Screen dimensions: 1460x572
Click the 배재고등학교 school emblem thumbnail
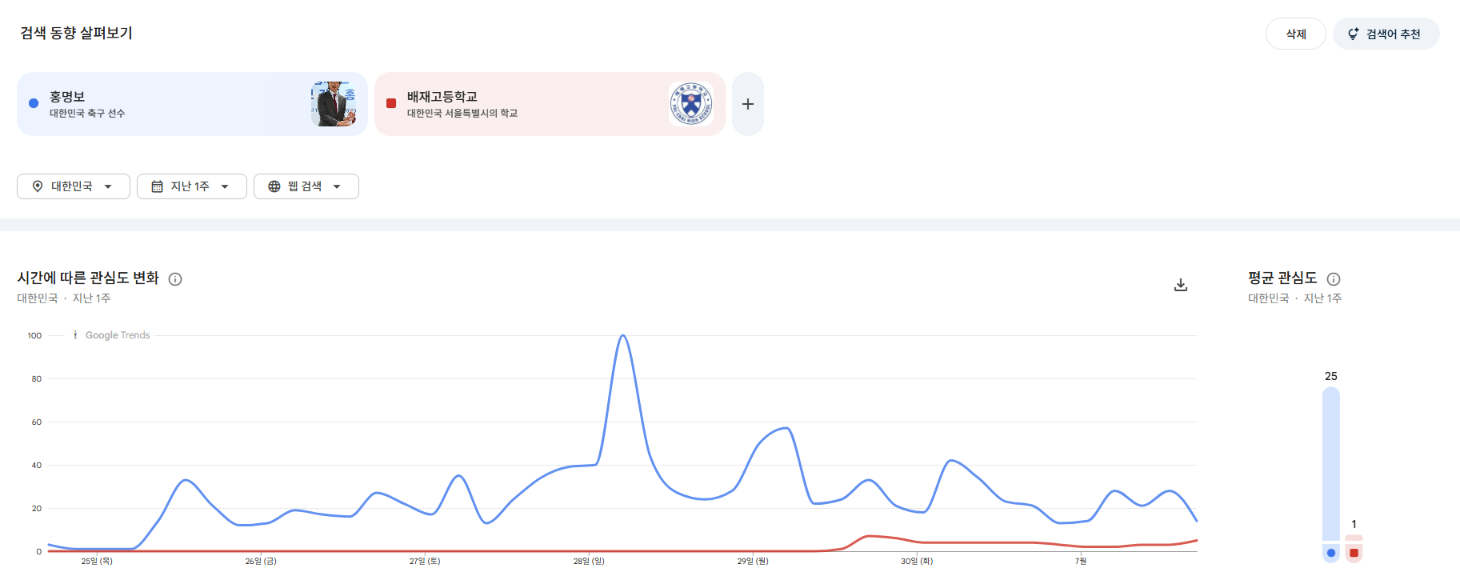(x=691, y=104)
